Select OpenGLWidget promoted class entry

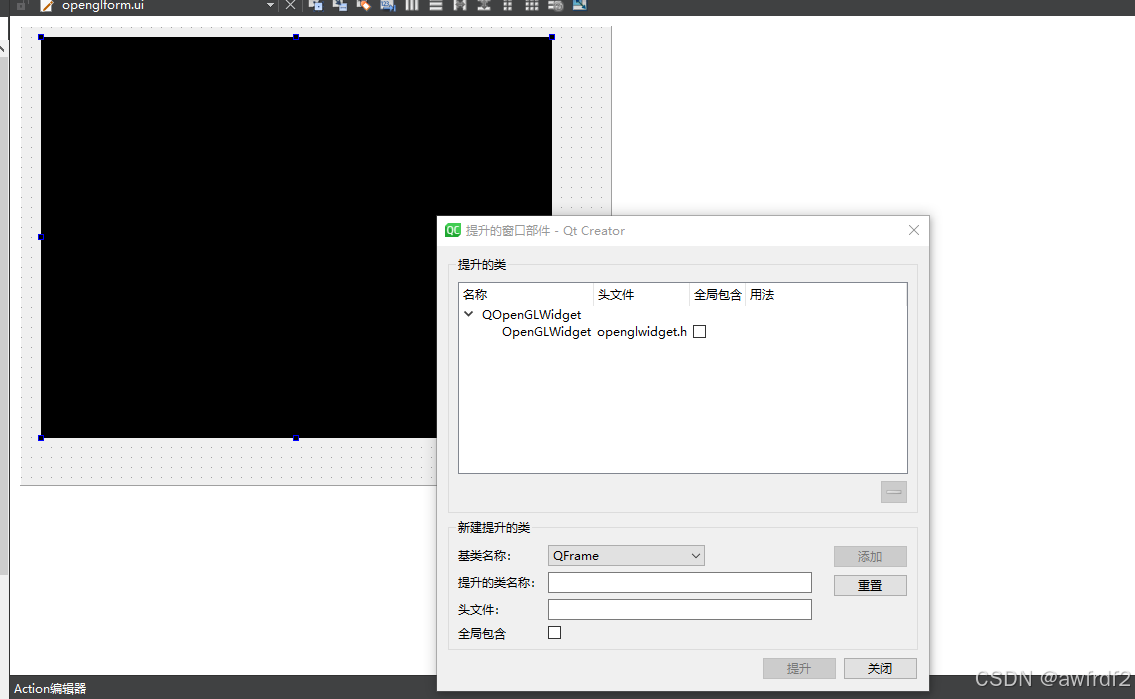click(547, 332)
